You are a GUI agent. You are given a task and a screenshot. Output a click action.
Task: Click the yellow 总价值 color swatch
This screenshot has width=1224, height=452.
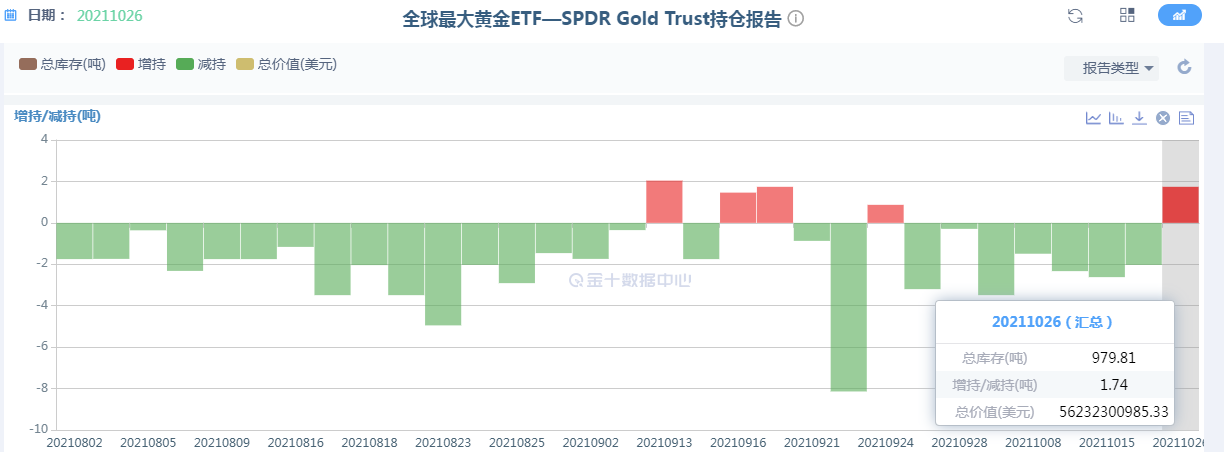[245, 64]
